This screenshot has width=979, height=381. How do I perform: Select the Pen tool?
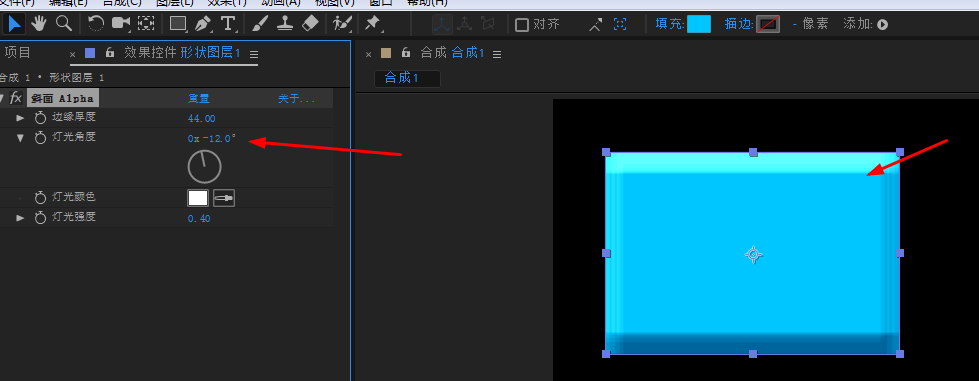pos(203,24)
